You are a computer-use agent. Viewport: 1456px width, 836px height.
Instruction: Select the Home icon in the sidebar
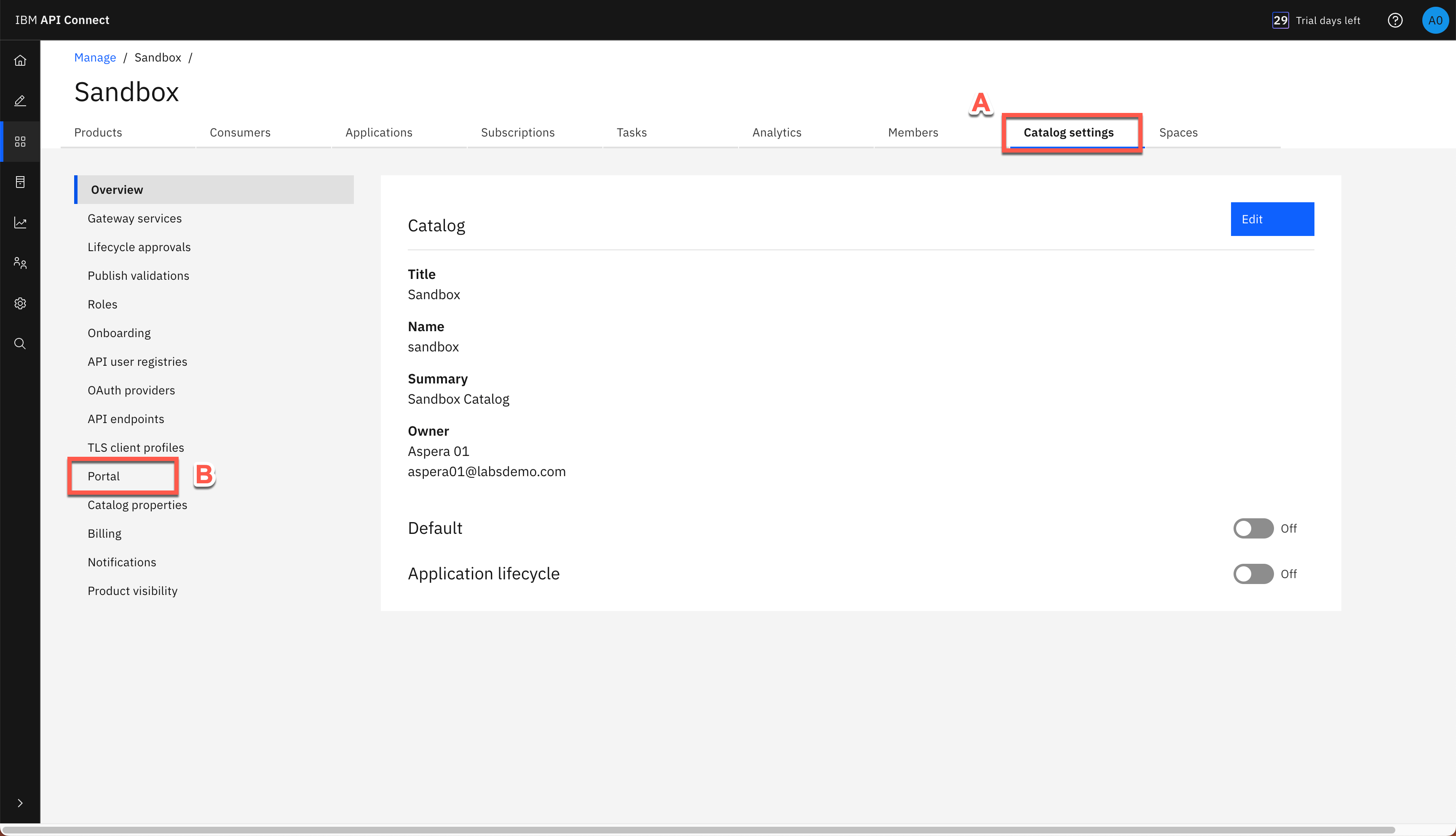[x=20, y=60]
